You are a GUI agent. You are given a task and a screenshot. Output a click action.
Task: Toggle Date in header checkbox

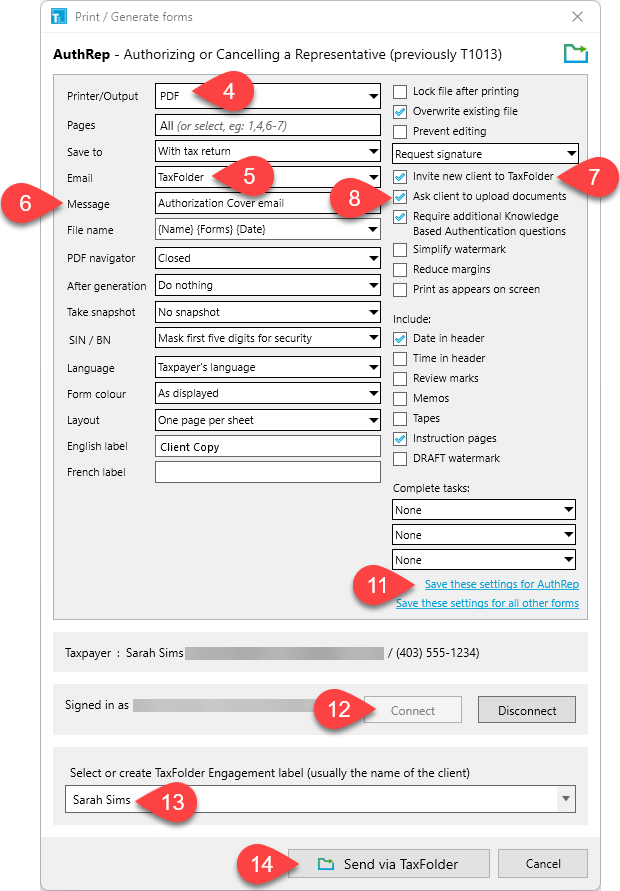point(400,339)
